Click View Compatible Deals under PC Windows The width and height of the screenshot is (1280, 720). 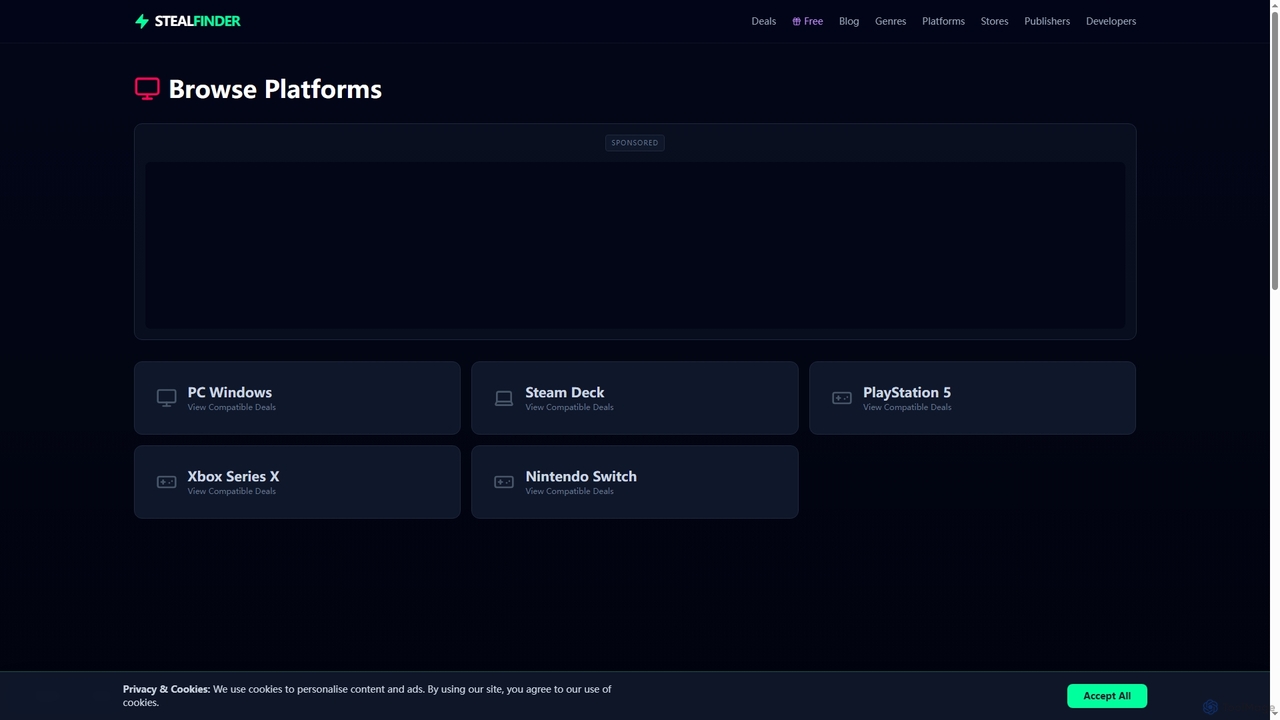point(232,407)
